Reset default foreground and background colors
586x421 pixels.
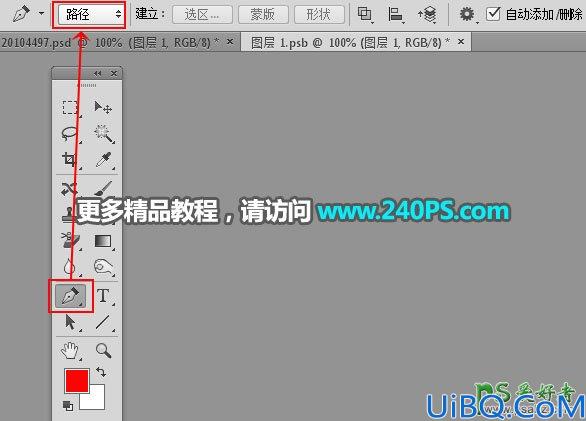click(68, 406)
